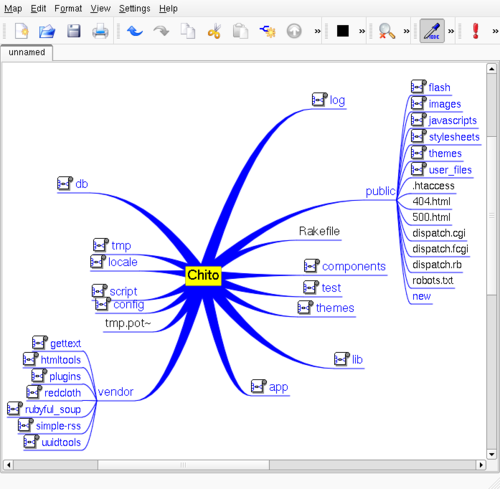The height and width of the screenshot is (489, 500).
Task: Open the find magnifier tool
Action: tap(387, 31)
